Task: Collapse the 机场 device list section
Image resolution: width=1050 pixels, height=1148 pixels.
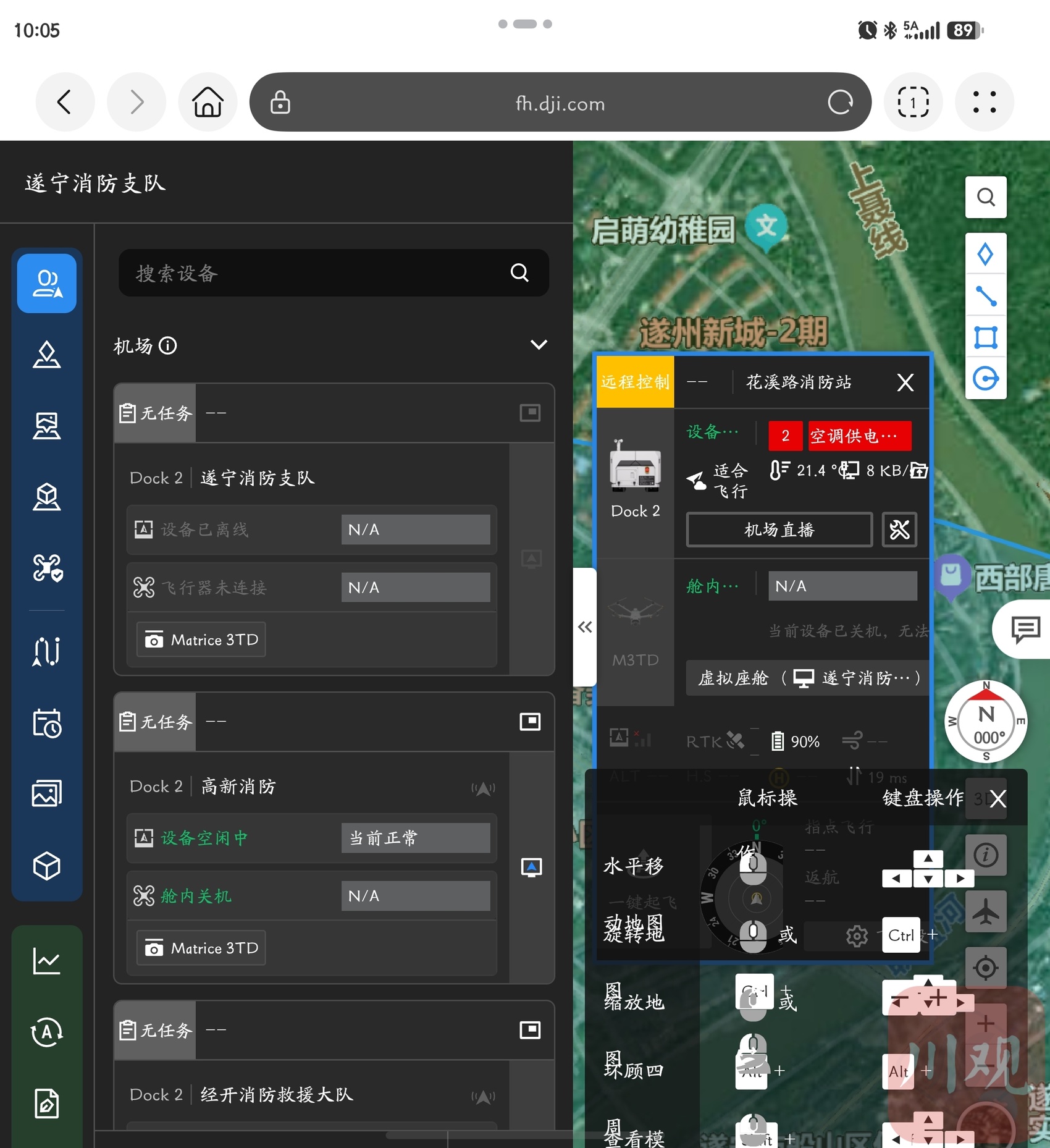Action: tap(539, 345)
